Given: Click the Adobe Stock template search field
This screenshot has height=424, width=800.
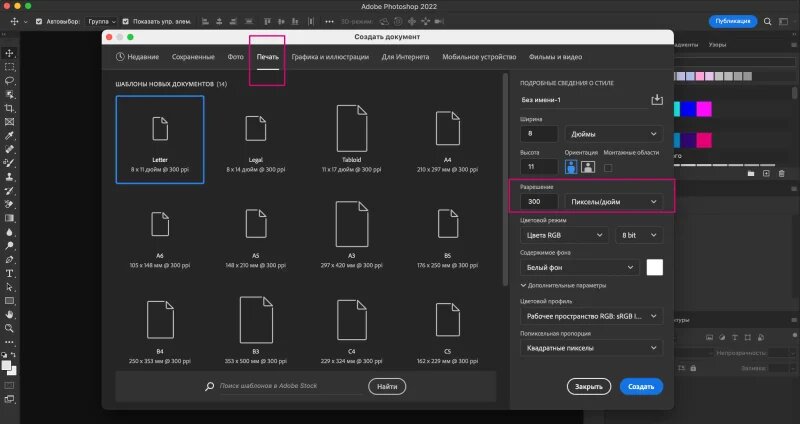Looking at the screenshot, I should 290,386.
